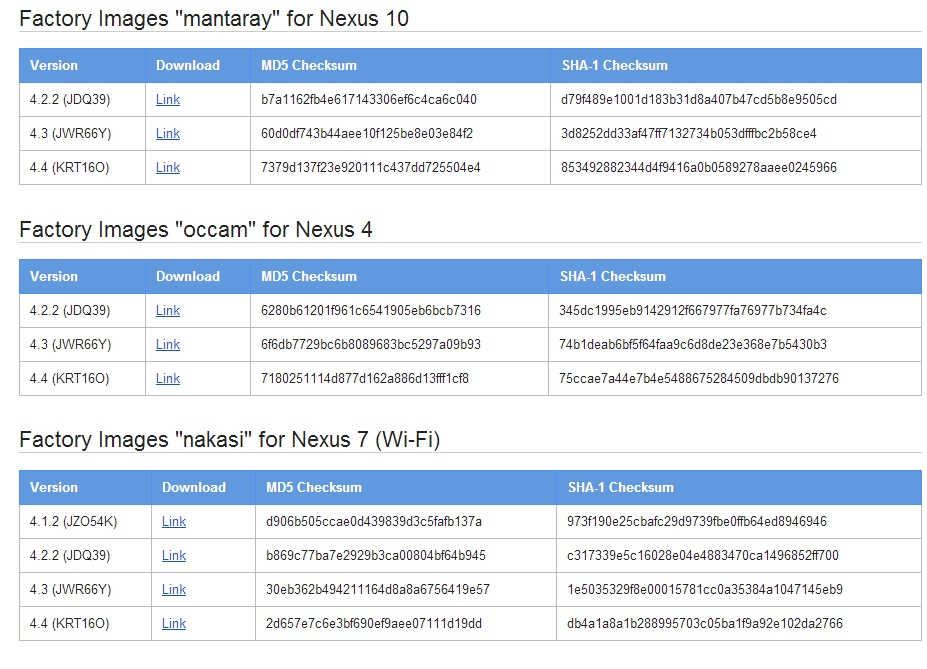Select the mantaray 4.4 MD5 checksum text
Image resolution: width=927 pixels, height=669 pixels.
click(x=371, y=167)
